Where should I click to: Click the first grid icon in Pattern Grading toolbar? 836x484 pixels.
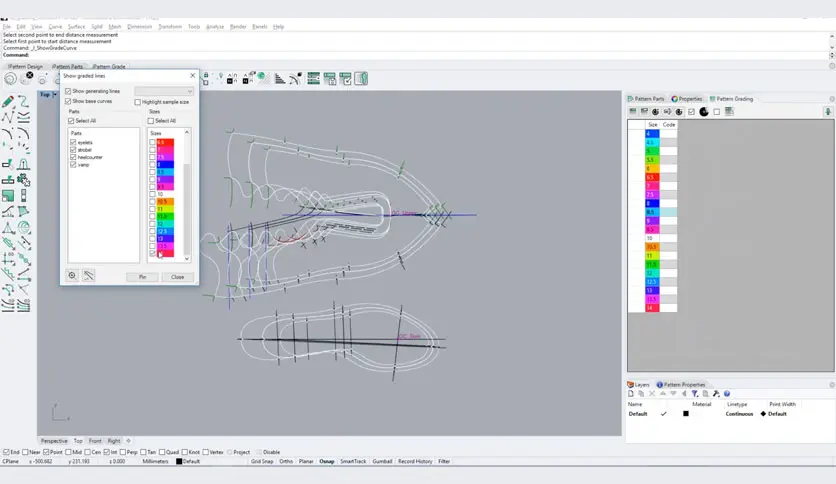pos(633,111)
